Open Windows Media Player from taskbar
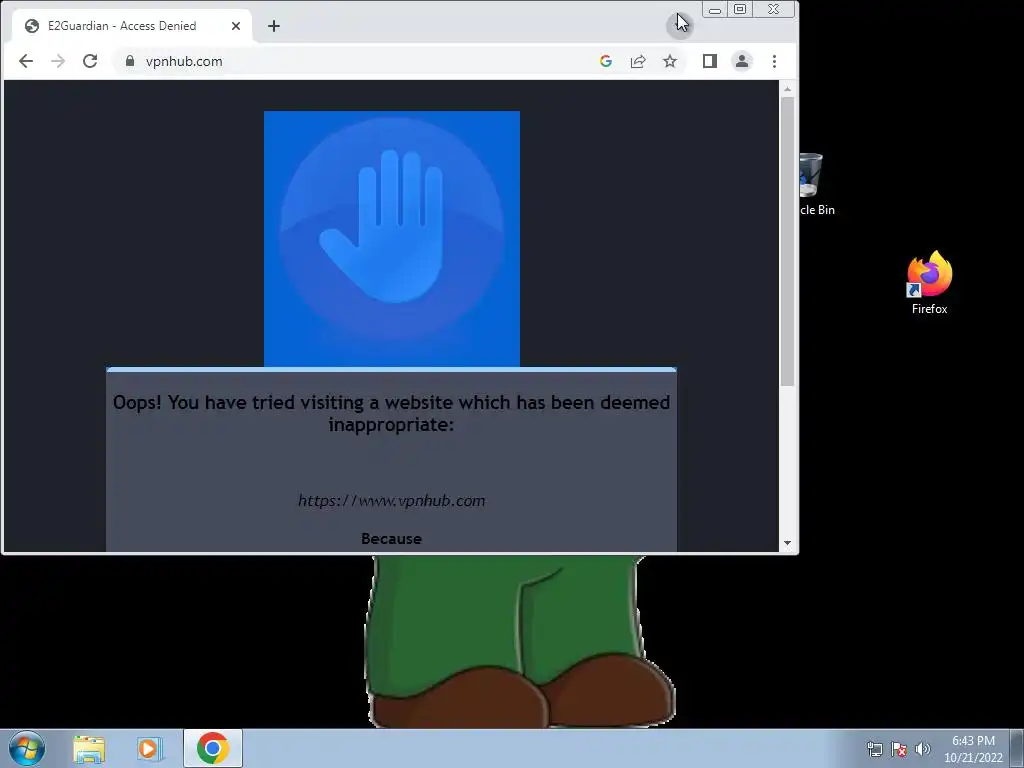Screen dimensions: 1024x768 point(150,749)
